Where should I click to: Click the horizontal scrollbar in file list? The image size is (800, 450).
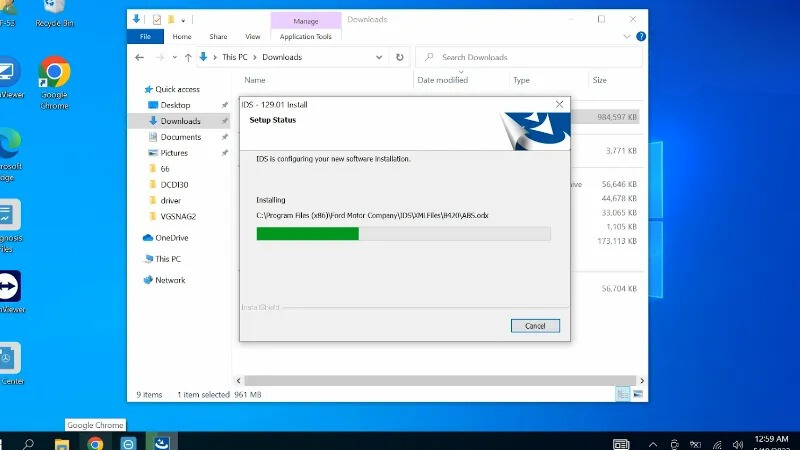click(440, 381)
